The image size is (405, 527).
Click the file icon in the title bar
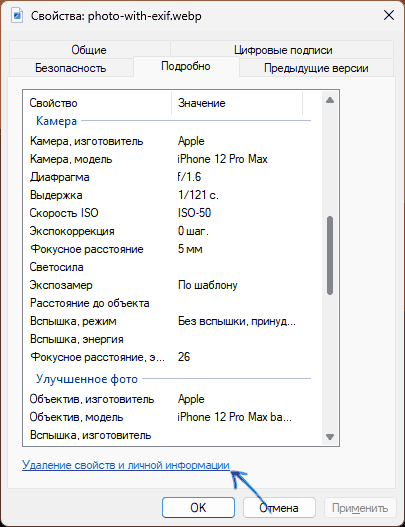tap(17, 16)
